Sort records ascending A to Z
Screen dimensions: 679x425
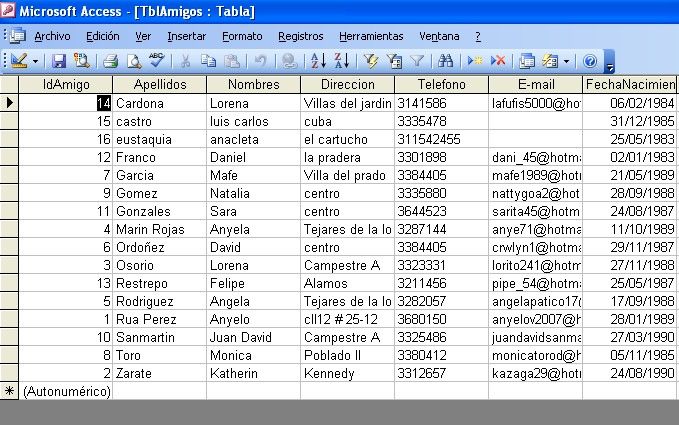318,61
